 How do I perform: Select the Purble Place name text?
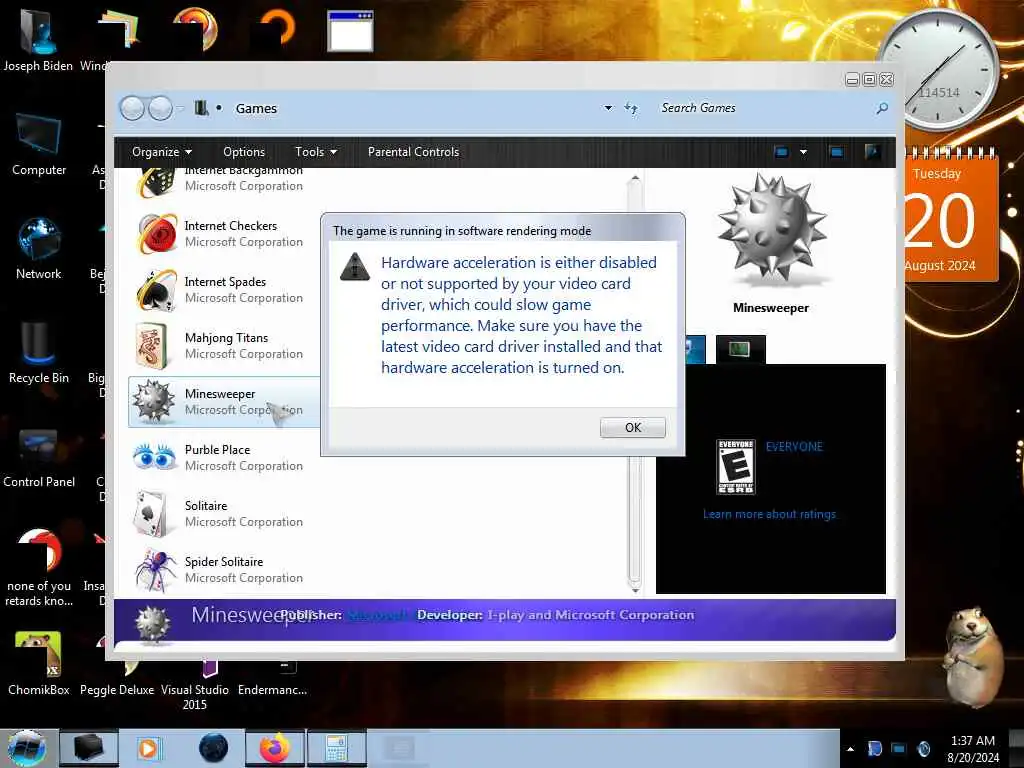tap(217, 449)
